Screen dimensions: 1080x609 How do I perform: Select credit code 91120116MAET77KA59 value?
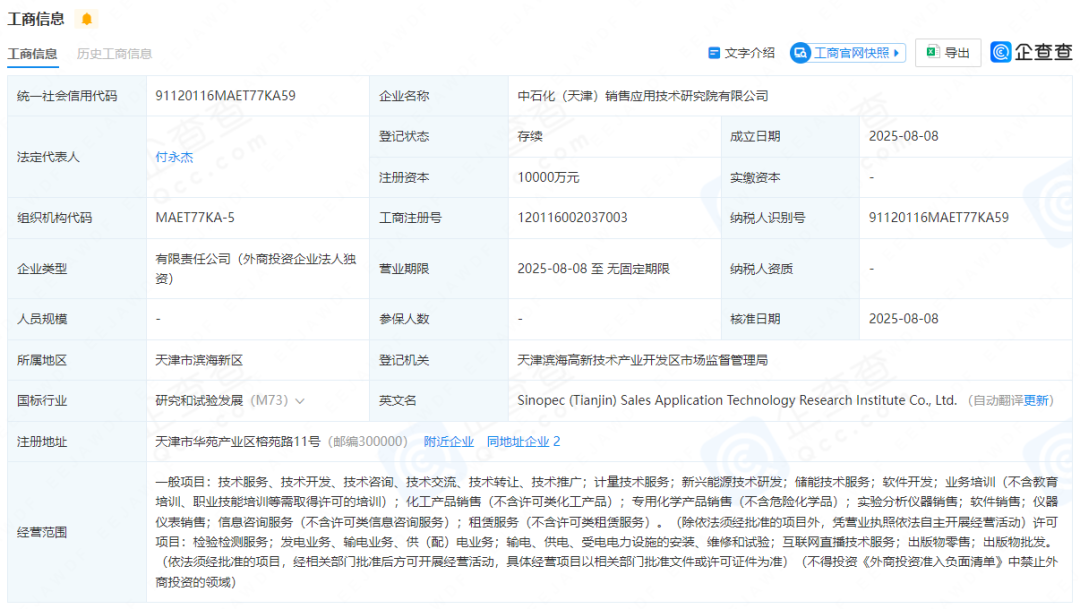coord(225,96)
